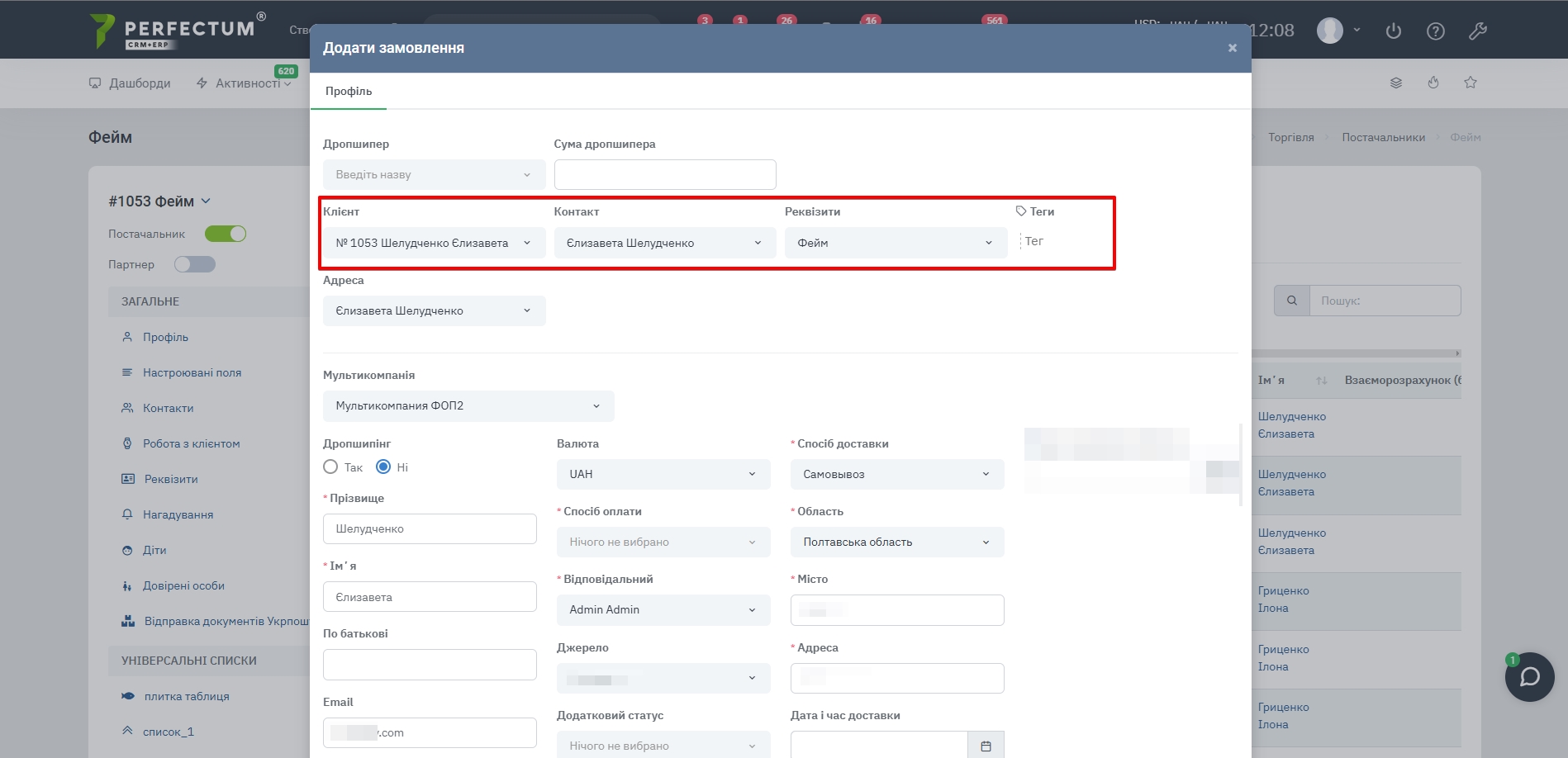Switch to the Профіль tab
The height and width of the screenshot is (758, 1568).
[x=348, y=91]
